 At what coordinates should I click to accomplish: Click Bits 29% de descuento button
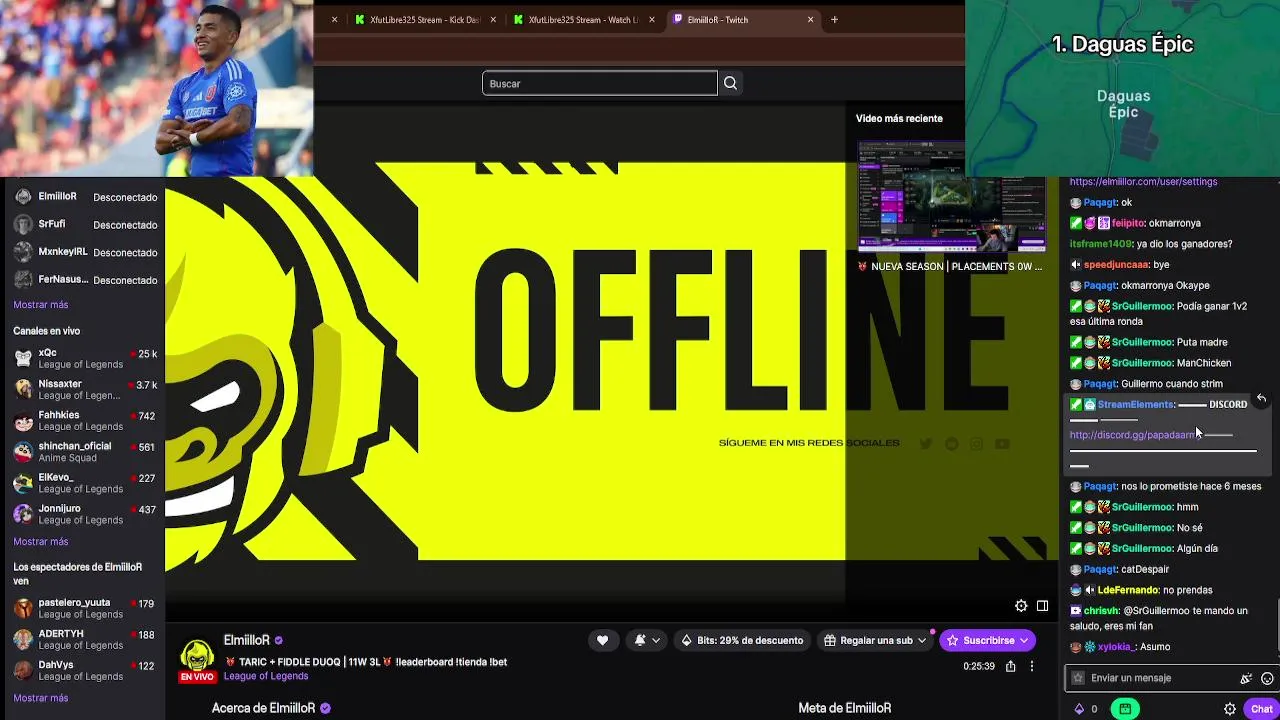click(742, 640)
